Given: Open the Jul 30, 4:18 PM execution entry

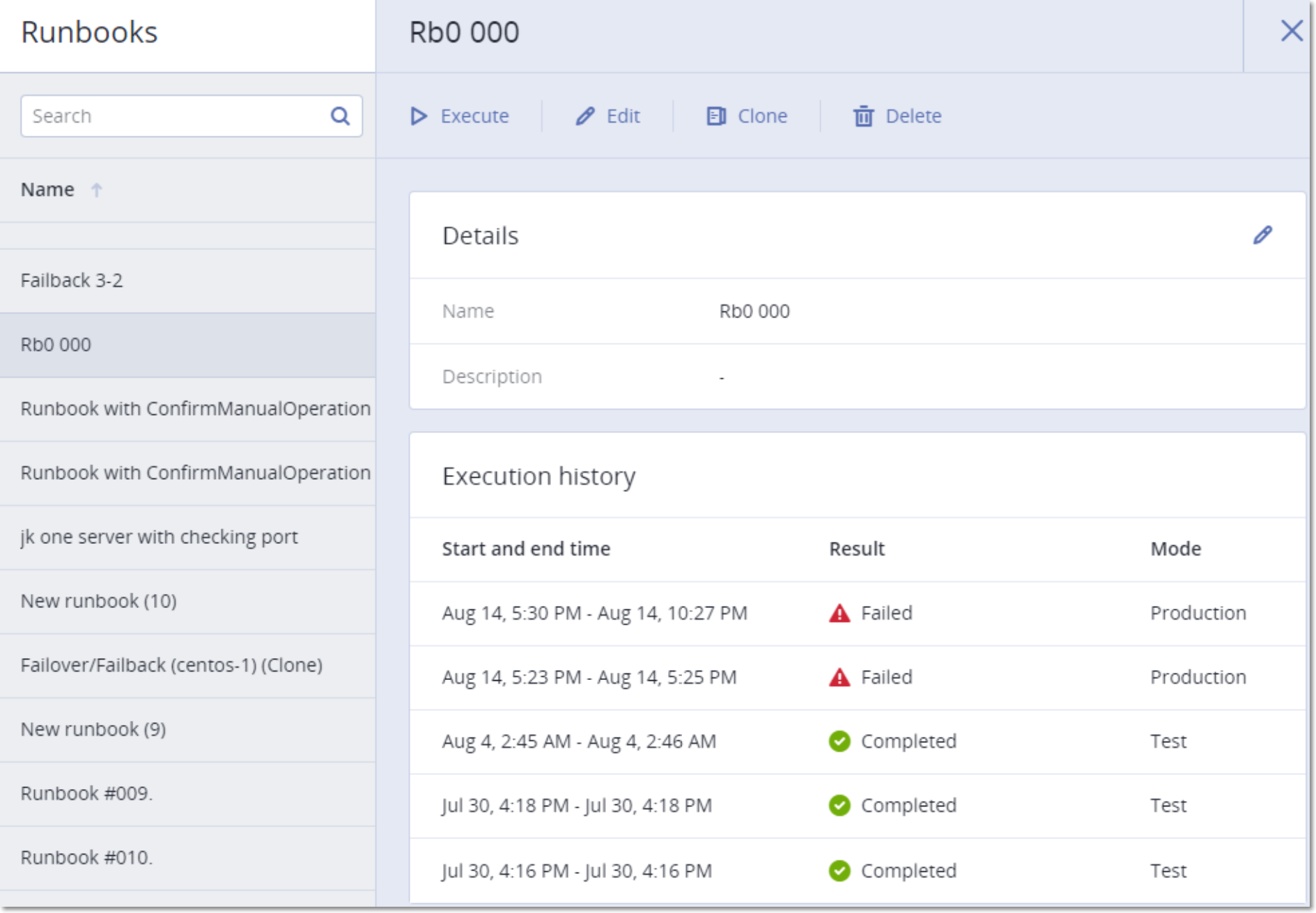Looking at the screenshot, I should (x=576, y=806).
